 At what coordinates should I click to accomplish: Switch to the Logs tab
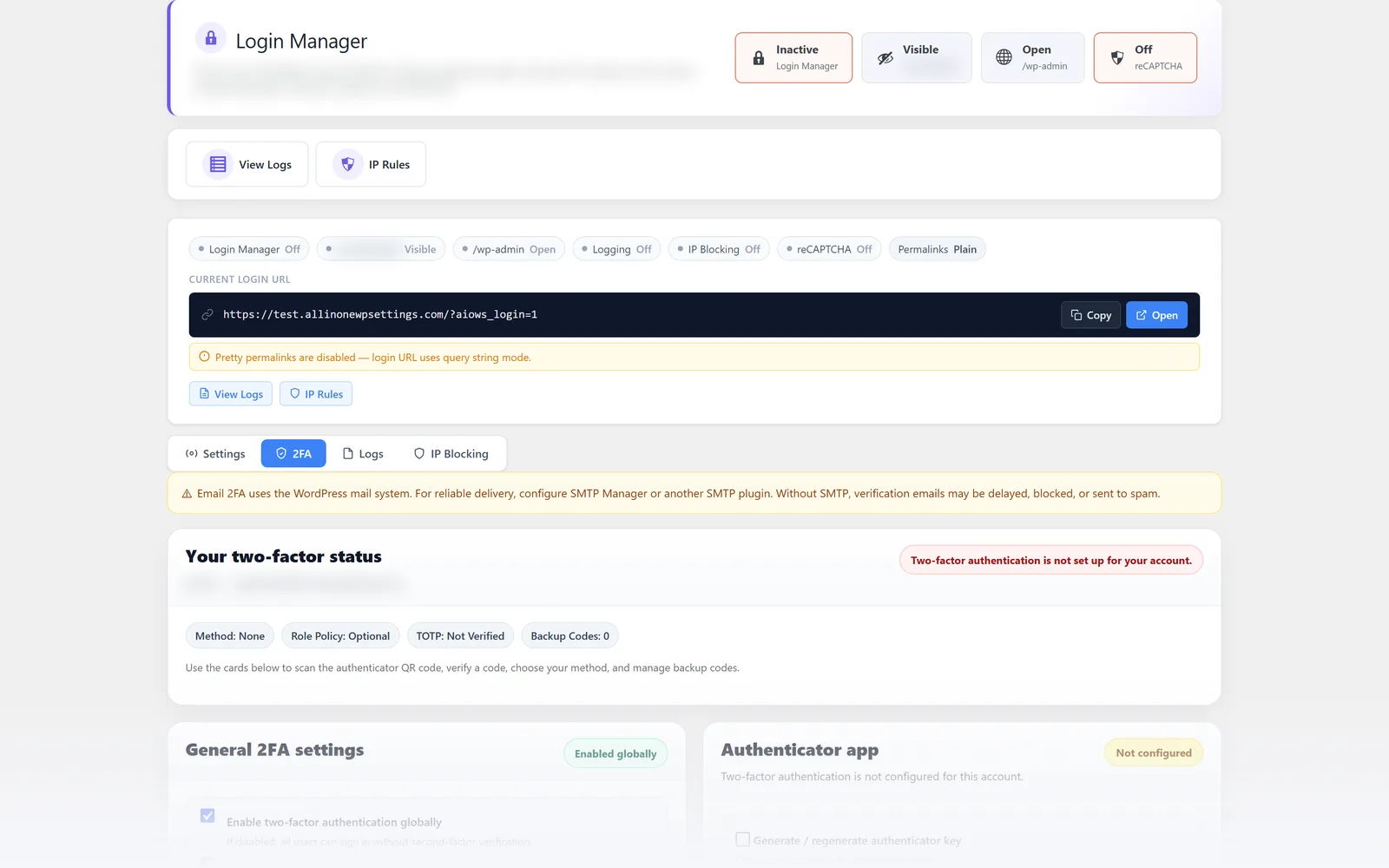coord(363,454)
